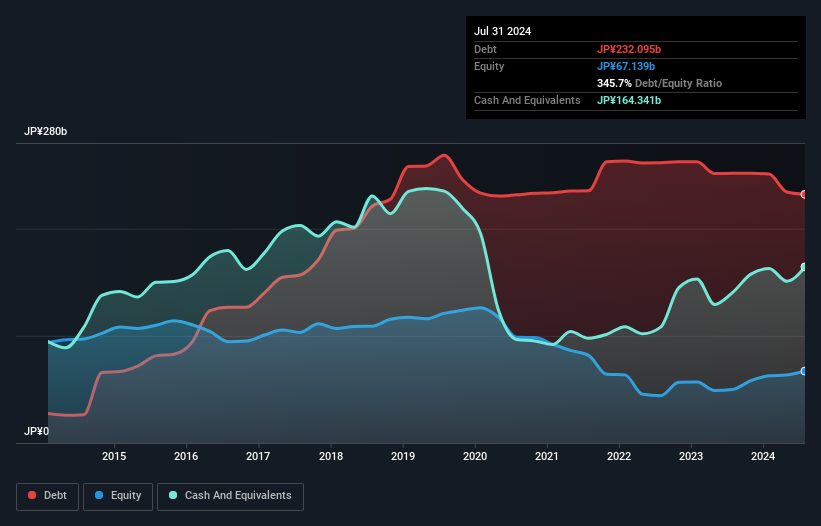Select the red Debt endpoint marker
The width and height of the screenshot is (821, 526).
coord(804,194)
